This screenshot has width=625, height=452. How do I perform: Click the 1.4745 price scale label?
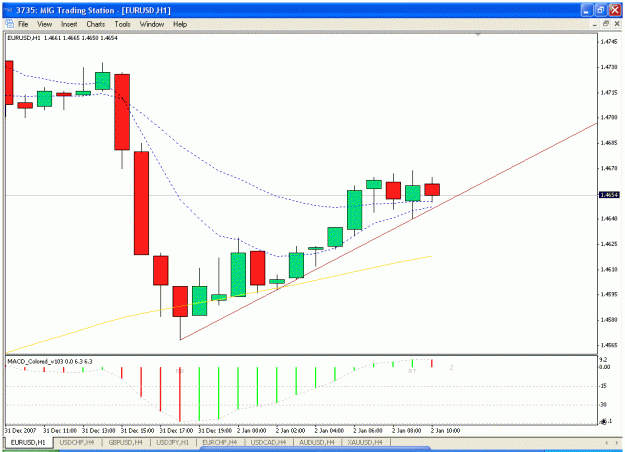[x=609, y=41]
